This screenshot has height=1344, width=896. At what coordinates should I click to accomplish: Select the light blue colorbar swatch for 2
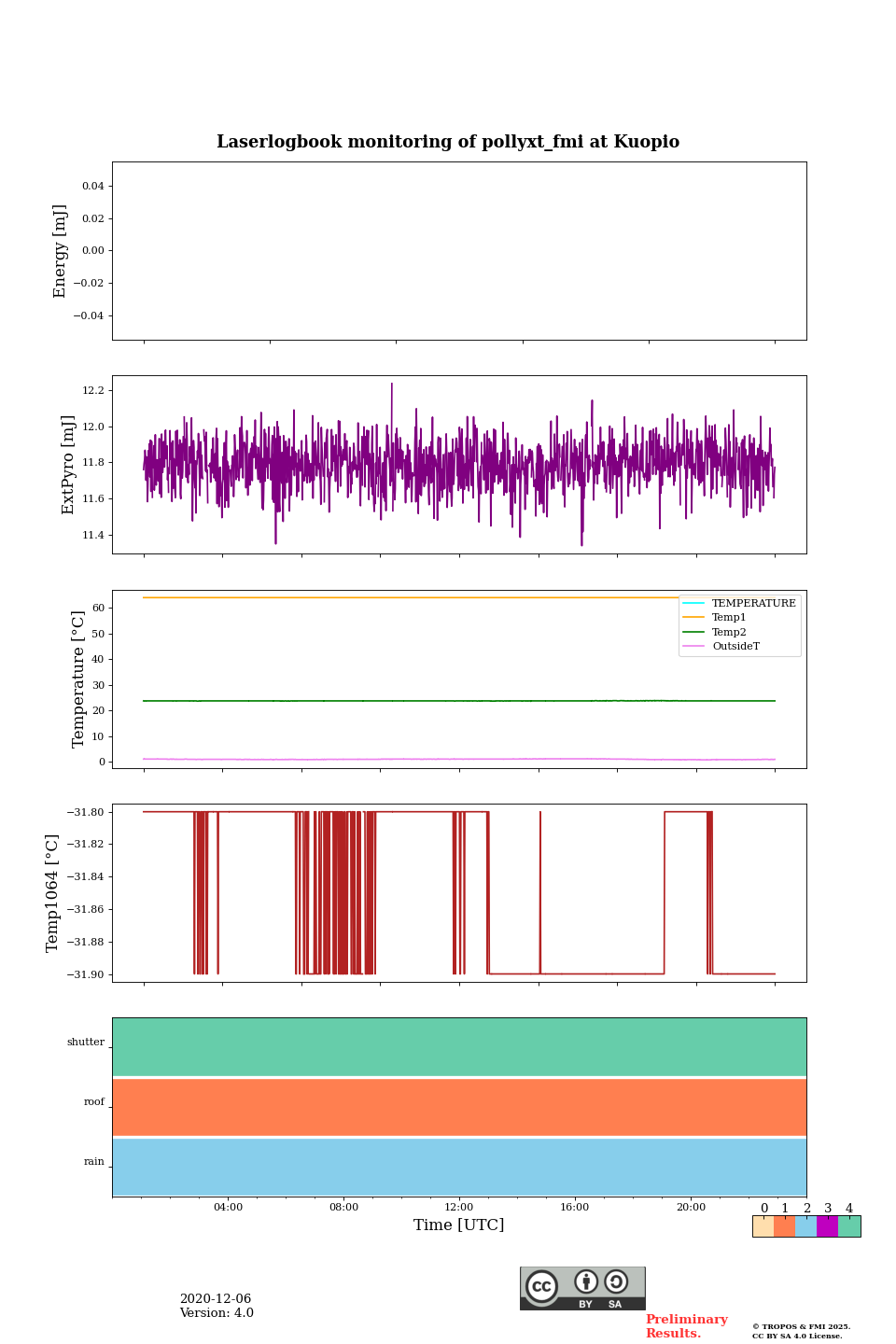click(x=805, y=1226)
